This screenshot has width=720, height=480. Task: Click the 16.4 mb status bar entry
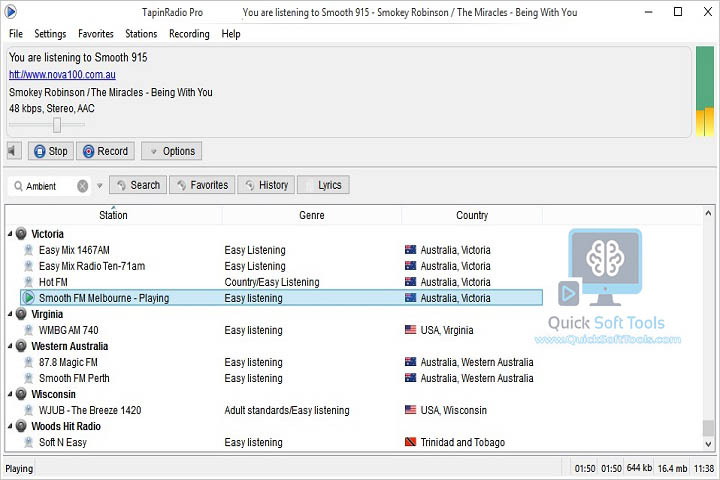point(672,469)
